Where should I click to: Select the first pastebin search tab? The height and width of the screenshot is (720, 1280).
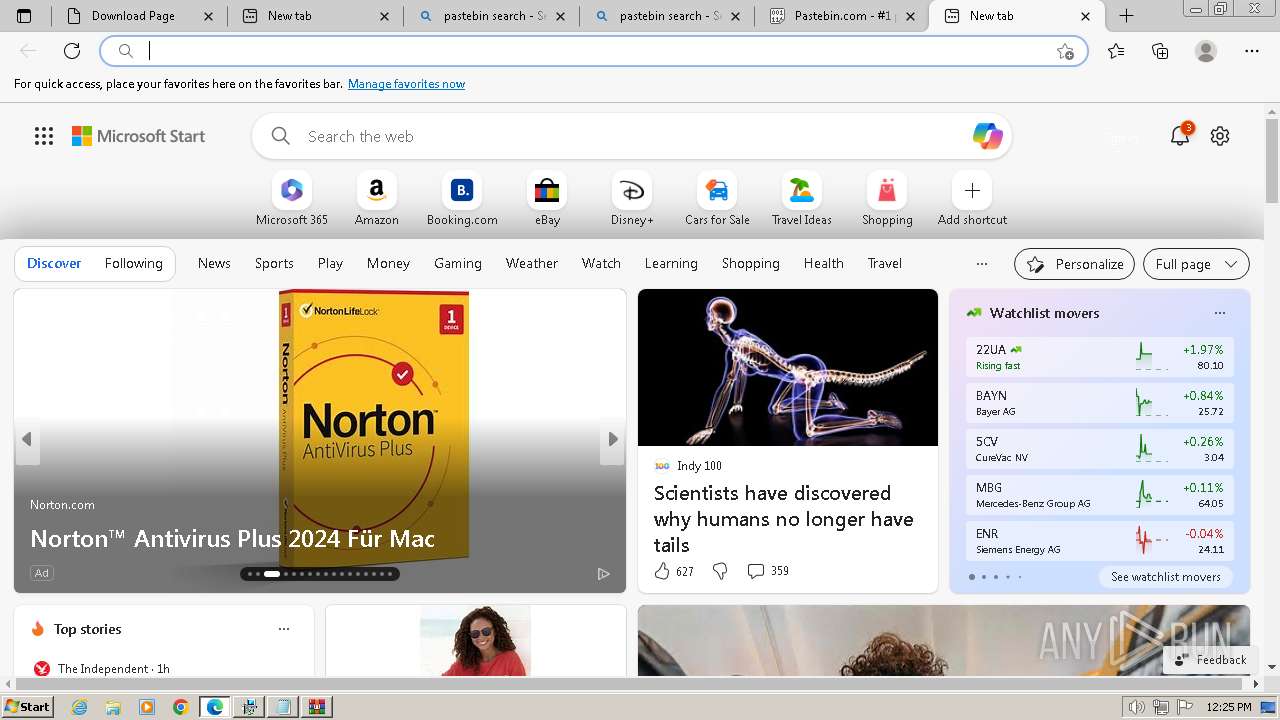491,16
